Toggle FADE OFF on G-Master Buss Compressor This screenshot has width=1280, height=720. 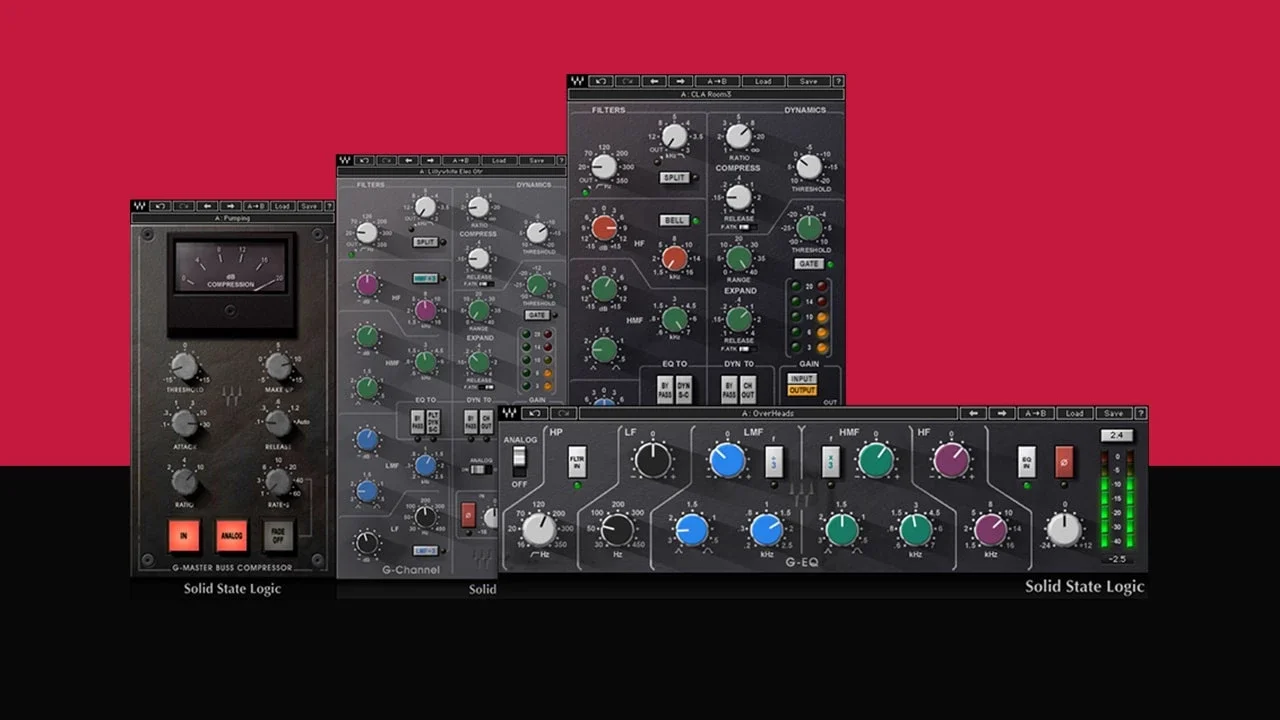[x=279, y=536]
